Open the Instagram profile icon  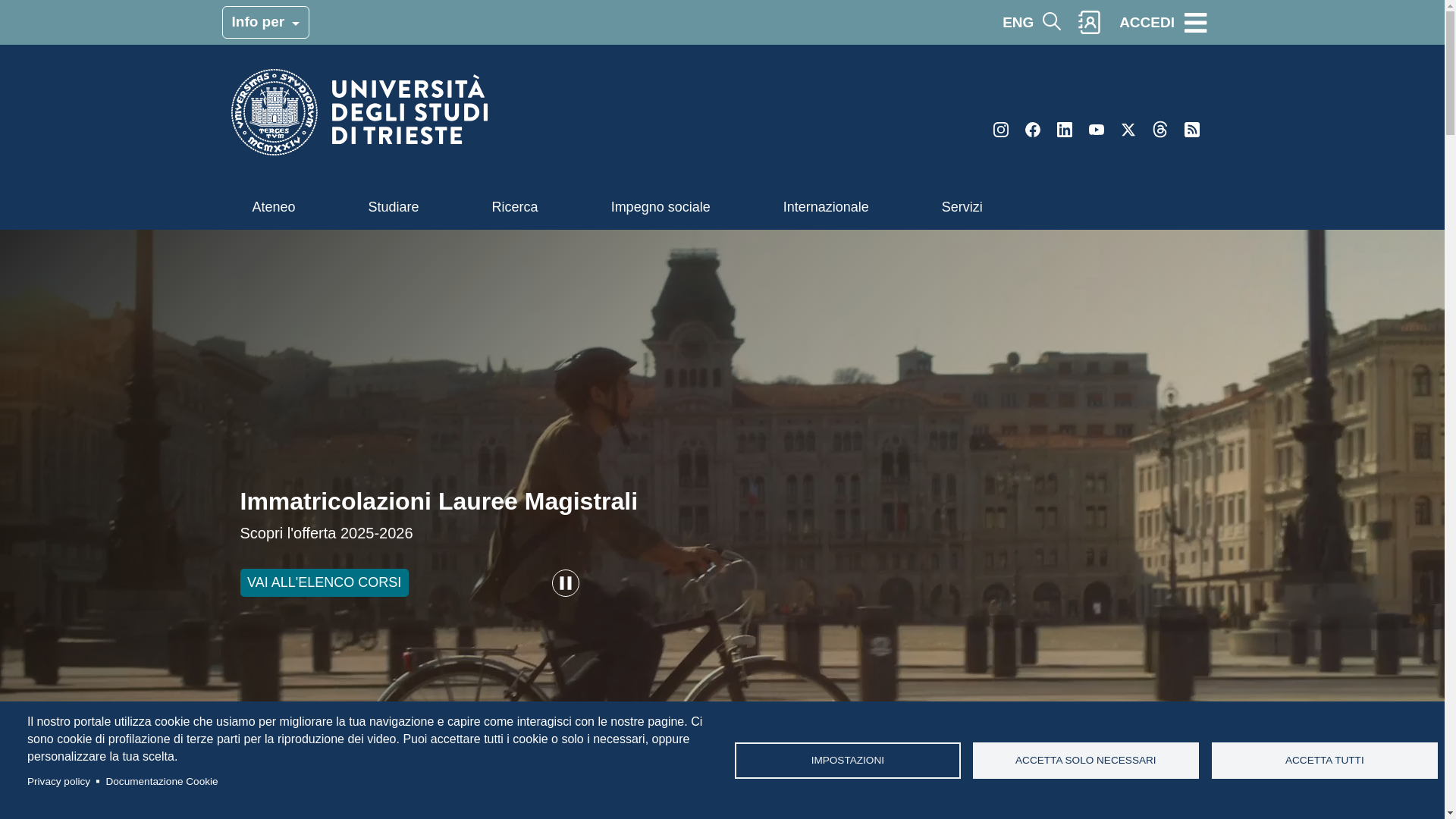(x=1001, y=130)
